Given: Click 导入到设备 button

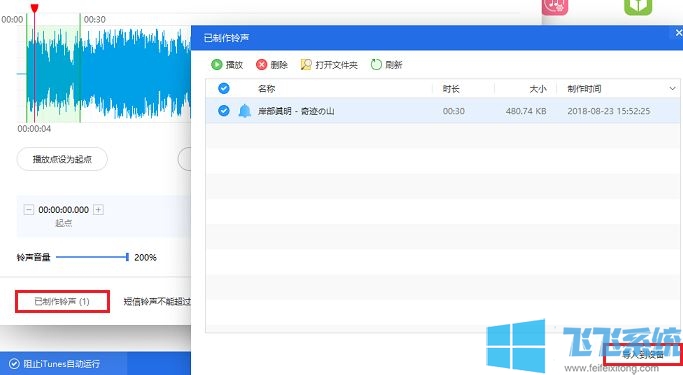Looking at the screenshot, I should (643, 354).
